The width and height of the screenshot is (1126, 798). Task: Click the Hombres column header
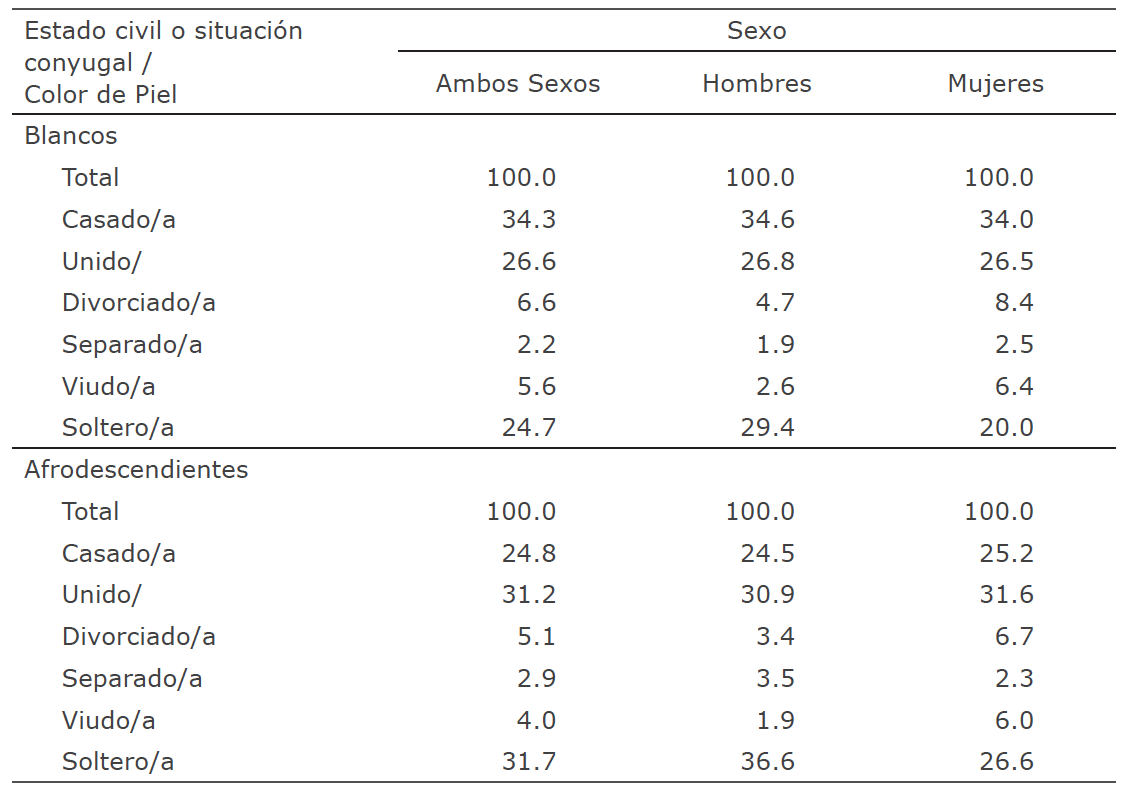pos(757,84)
